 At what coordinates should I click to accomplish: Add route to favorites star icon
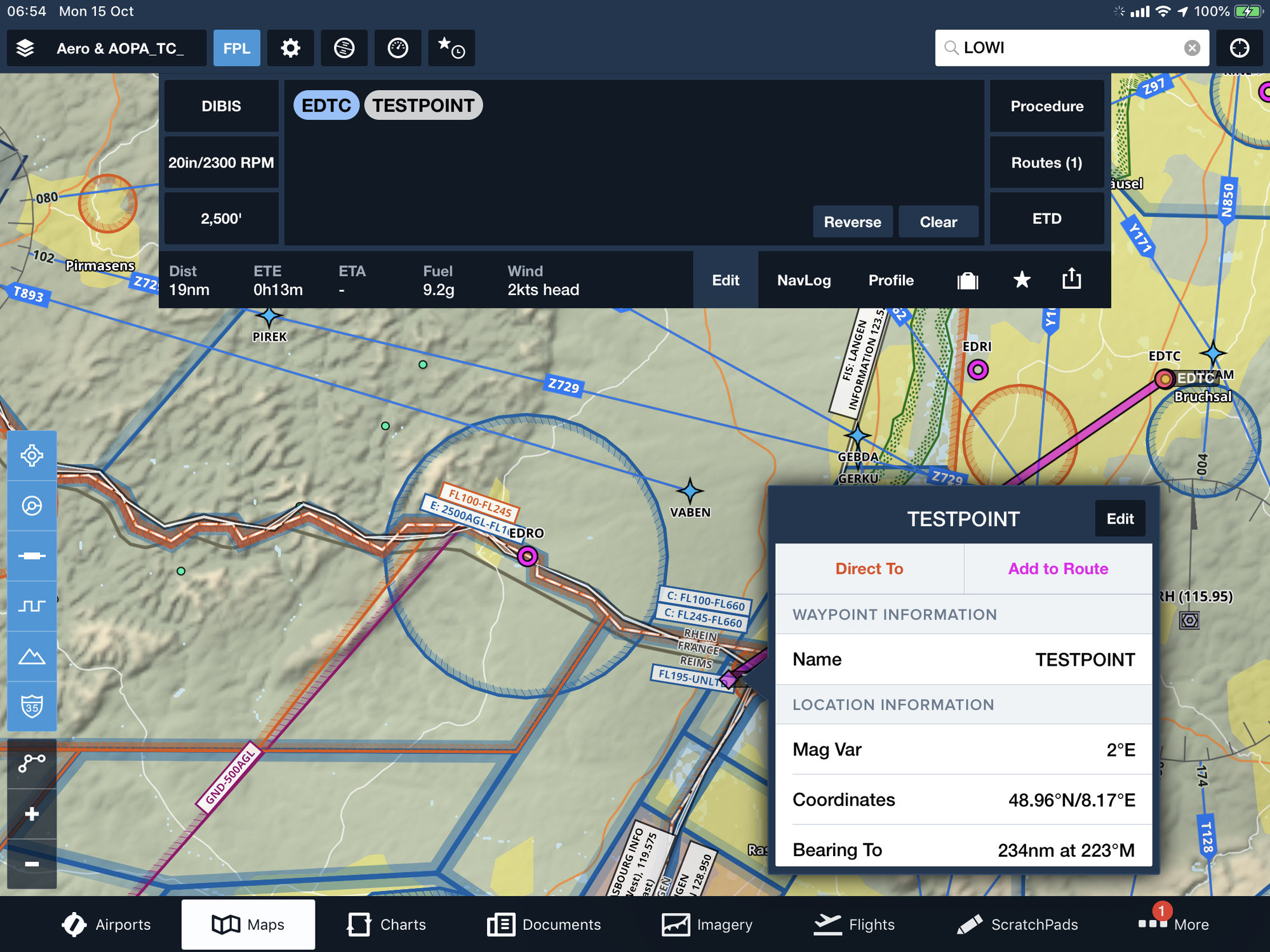point(1021,280)
